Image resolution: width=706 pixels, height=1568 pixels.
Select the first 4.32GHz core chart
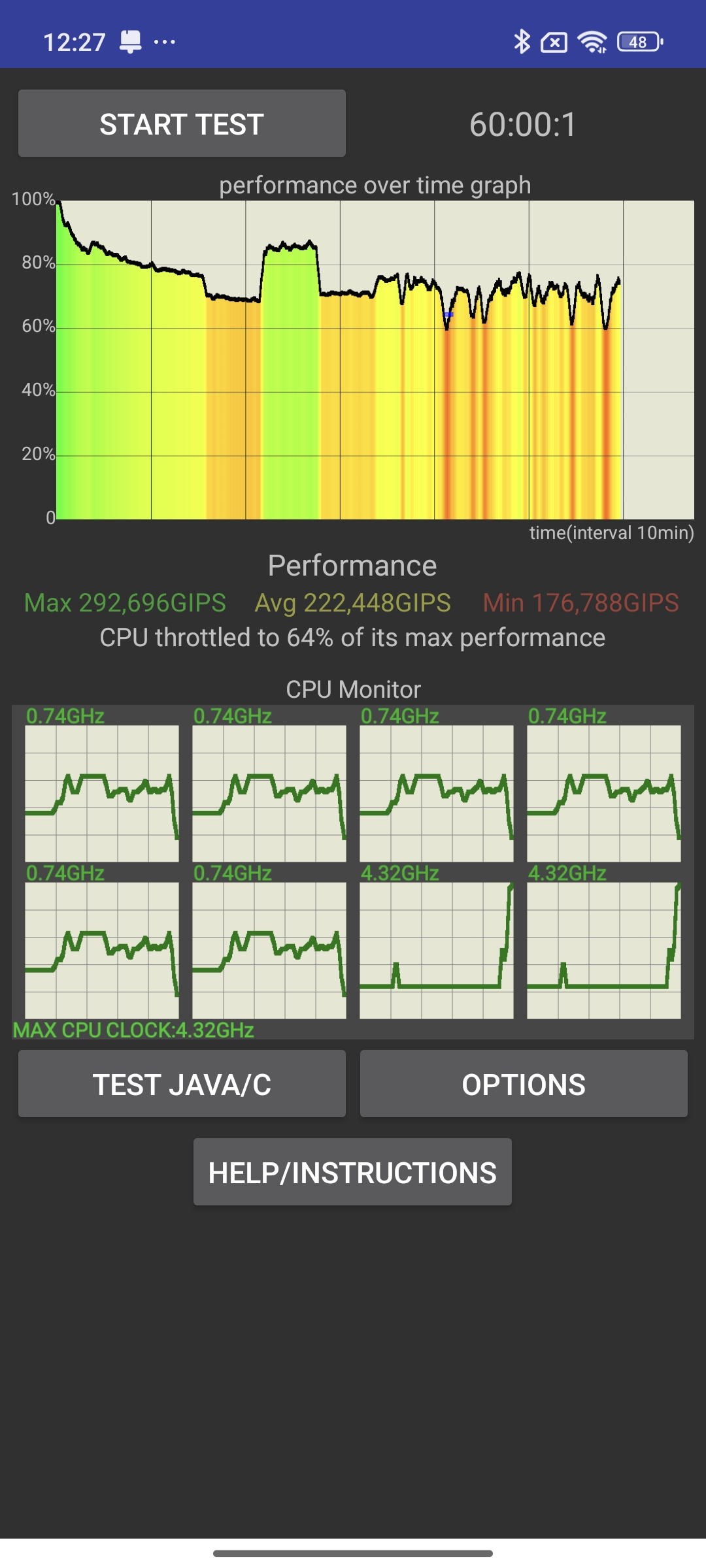pos(437,950)
